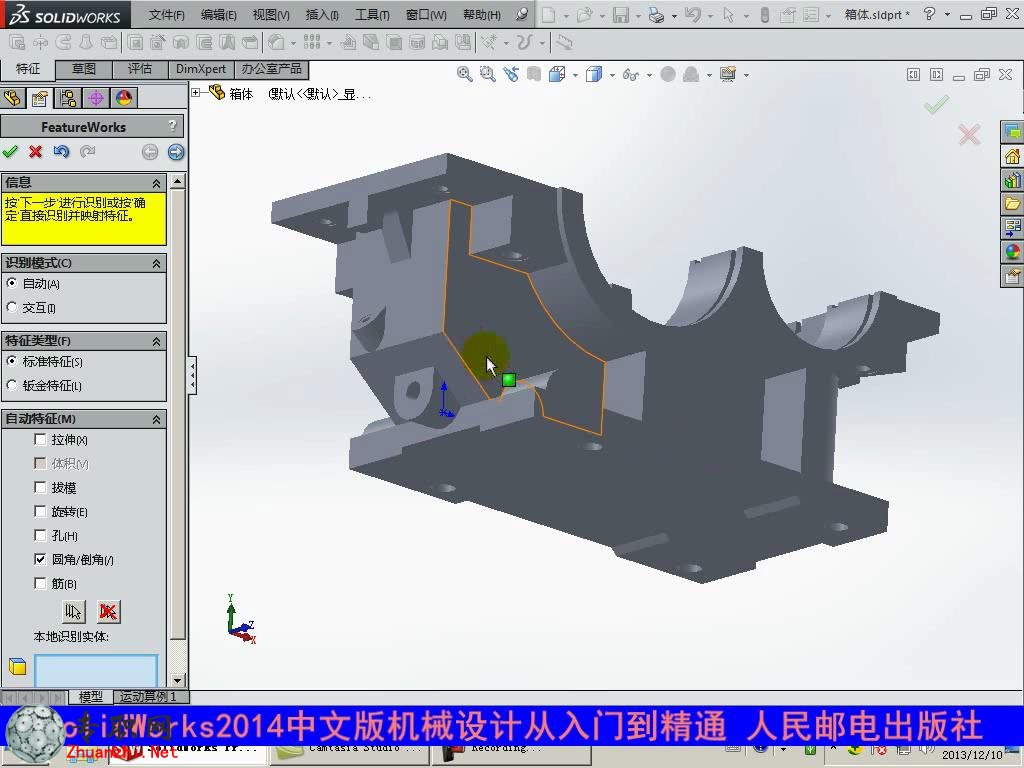The width and height of the screenshot is (1024, 768).
Task: Open the View Settings dropdown arrow
Action: point(746,75)
